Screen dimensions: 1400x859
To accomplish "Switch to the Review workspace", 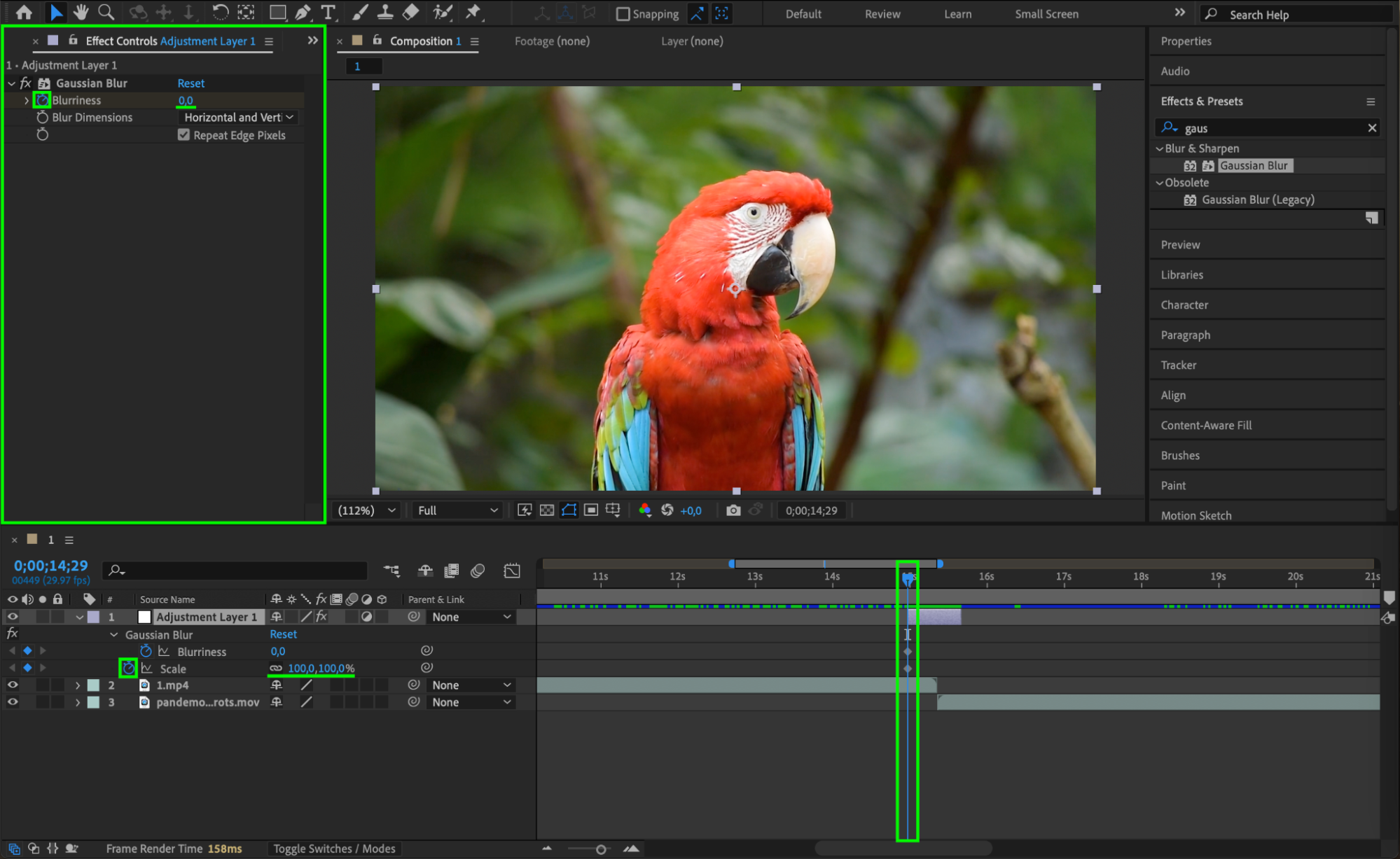I will pos(882,14).
